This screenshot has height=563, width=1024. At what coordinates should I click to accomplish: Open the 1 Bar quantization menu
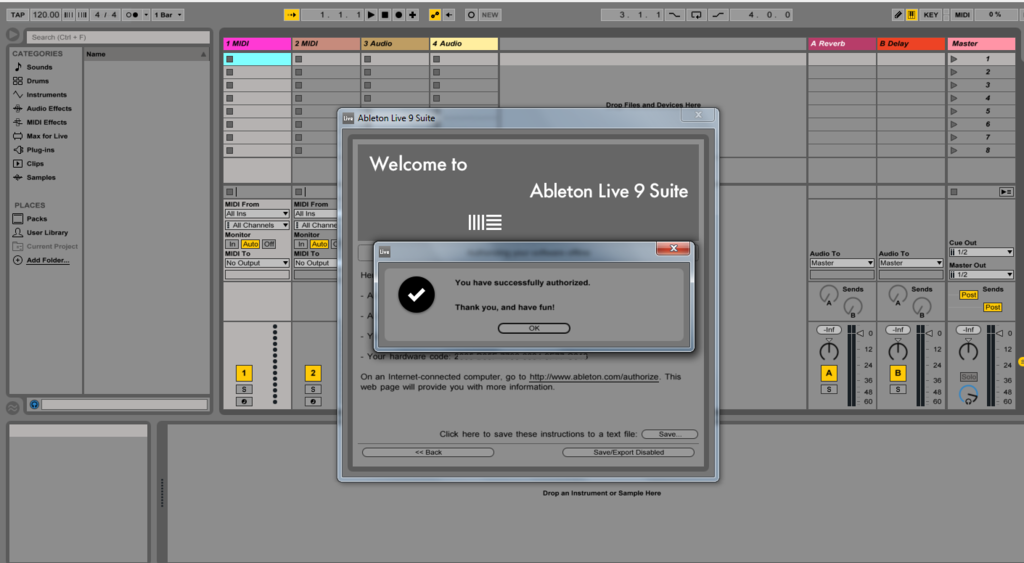pyautogui.click(x=168, y=14)
